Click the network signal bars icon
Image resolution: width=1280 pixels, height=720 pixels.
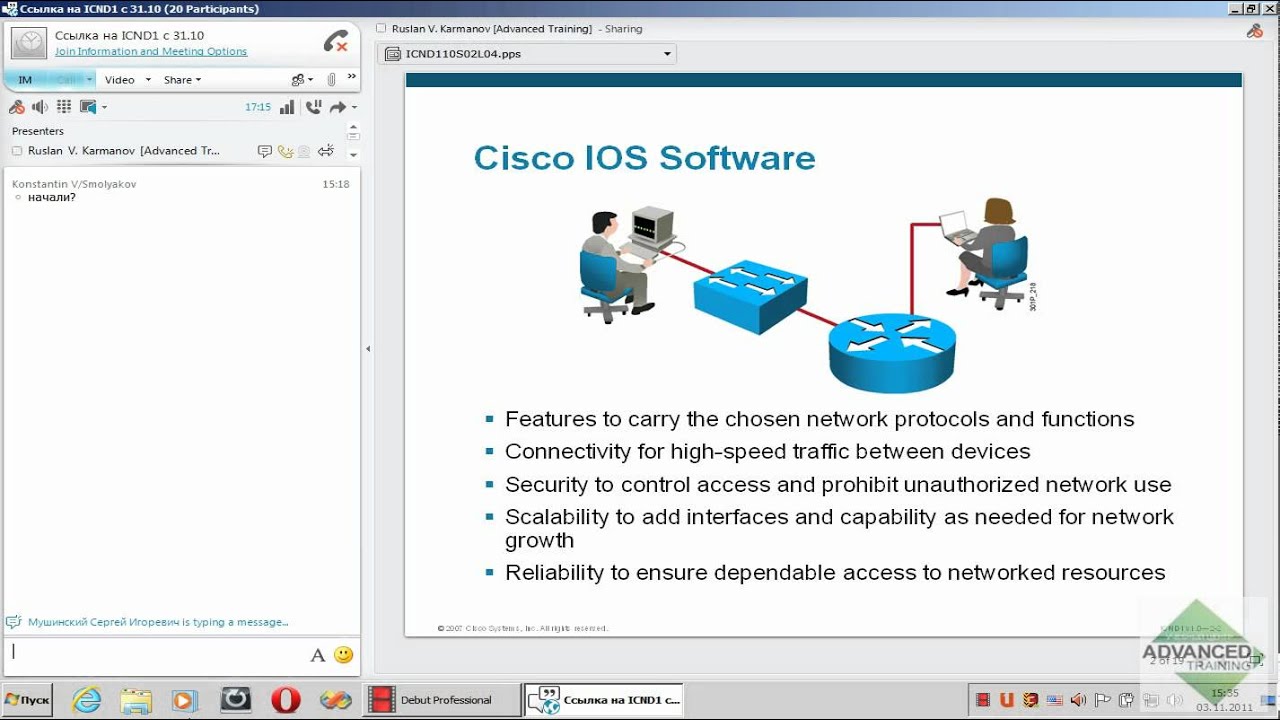287,107
